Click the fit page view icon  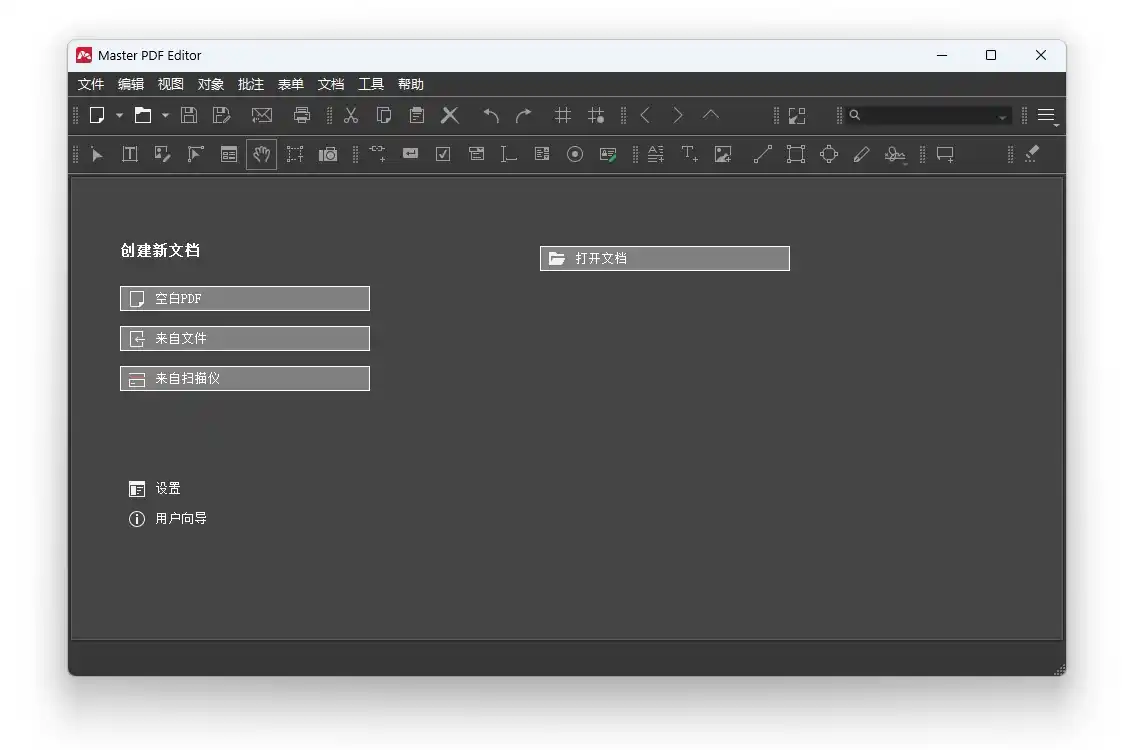(797, 116)
